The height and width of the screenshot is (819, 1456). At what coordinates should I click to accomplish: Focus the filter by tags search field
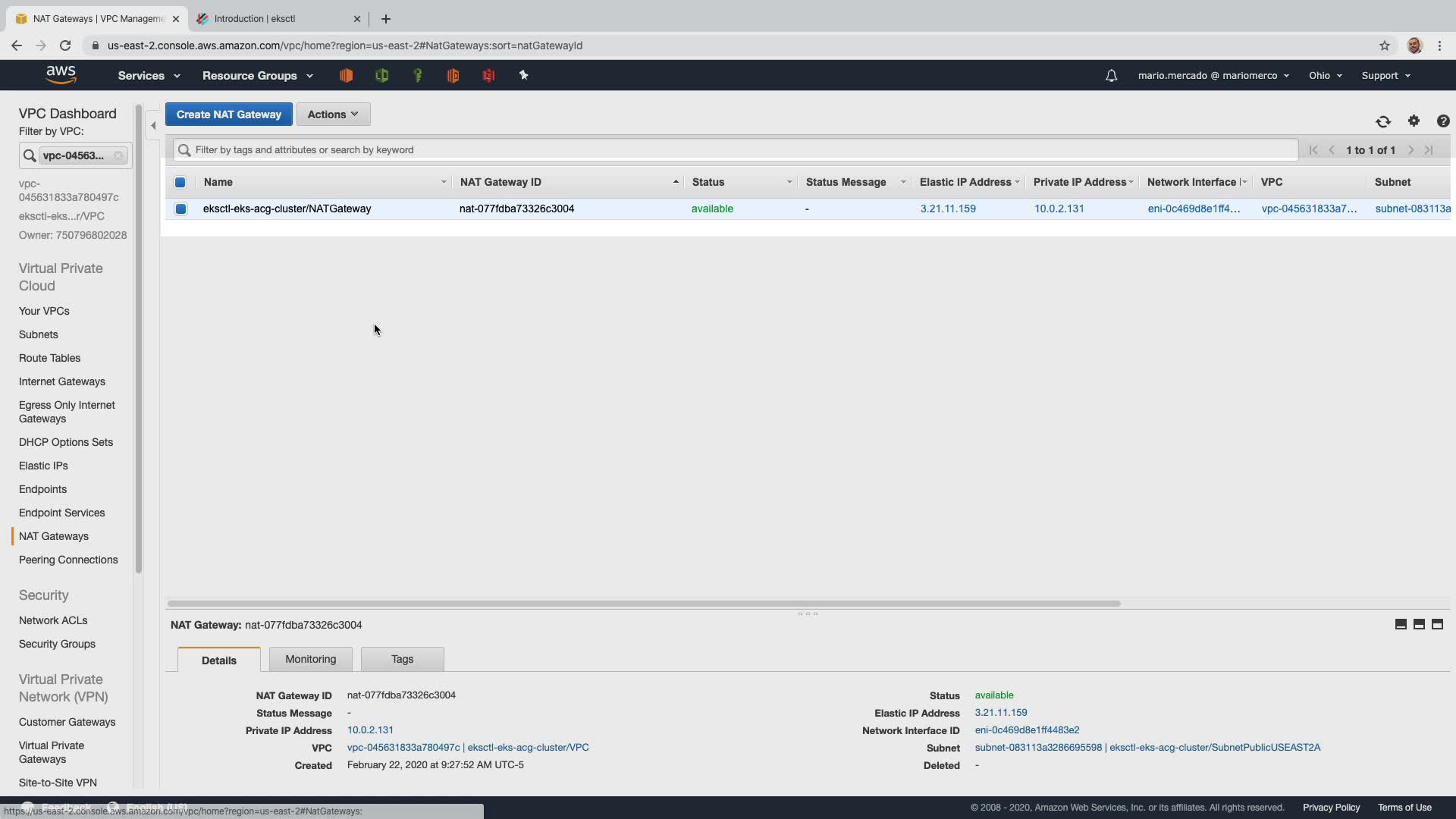[x=736, y=150]
